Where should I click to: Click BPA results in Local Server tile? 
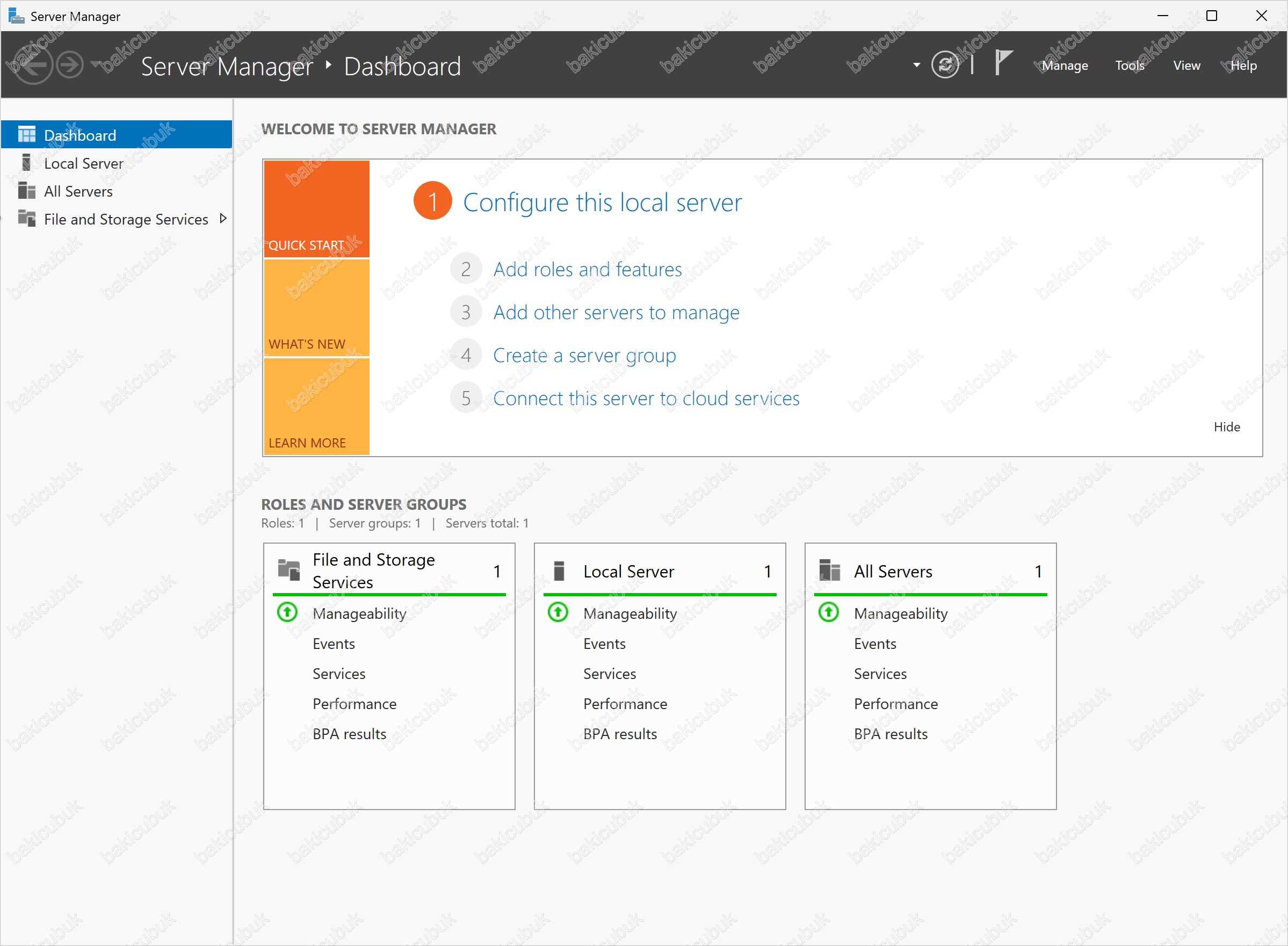[619, 734]
